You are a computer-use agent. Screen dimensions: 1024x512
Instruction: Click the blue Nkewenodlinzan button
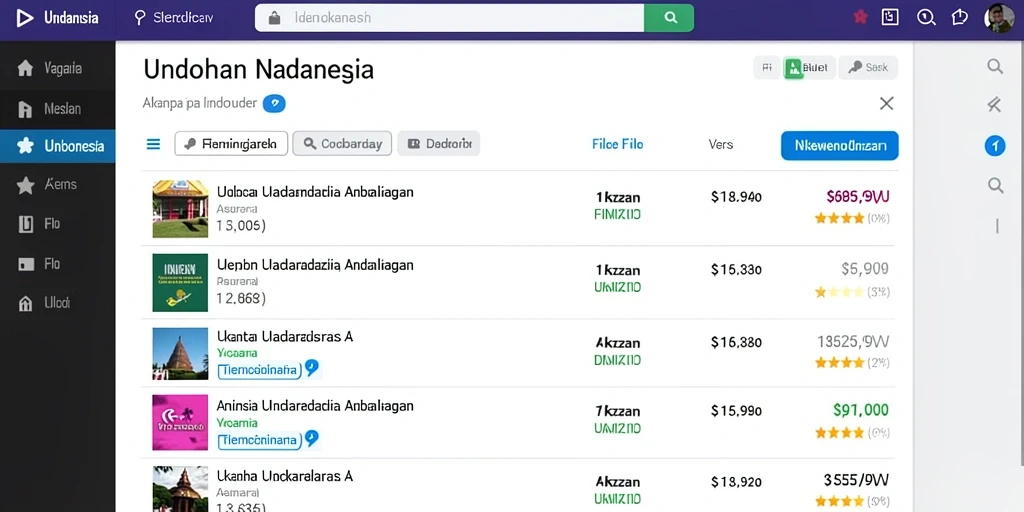click(839, 146)
